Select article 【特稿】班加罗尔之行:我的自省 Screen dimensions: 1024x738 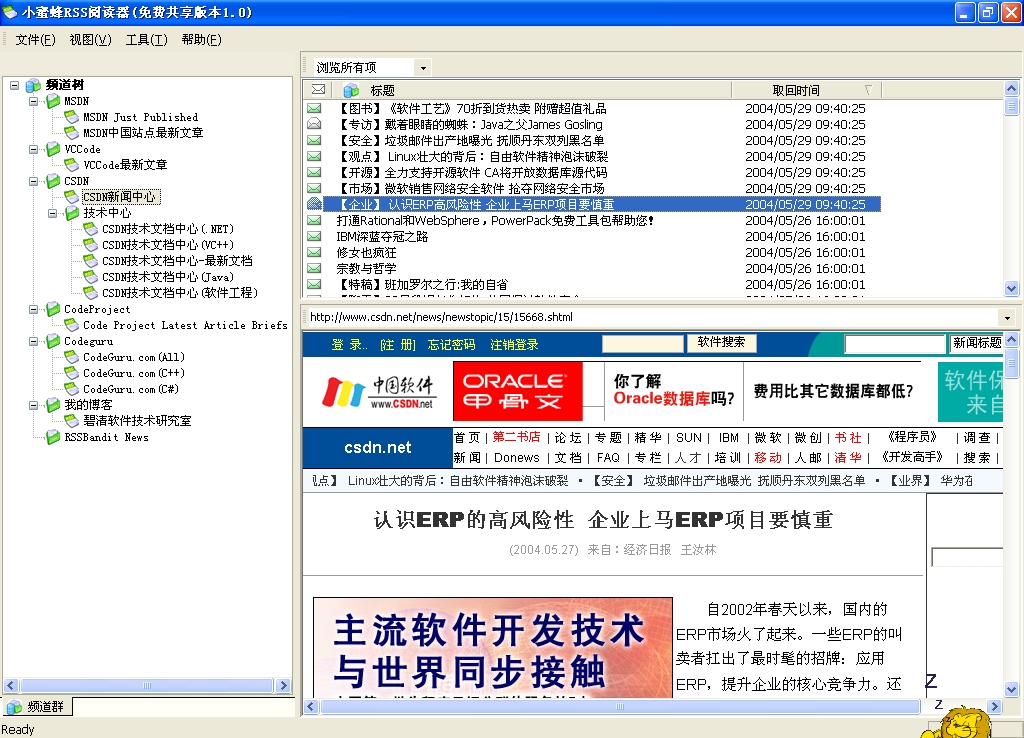tap(423, 285)
